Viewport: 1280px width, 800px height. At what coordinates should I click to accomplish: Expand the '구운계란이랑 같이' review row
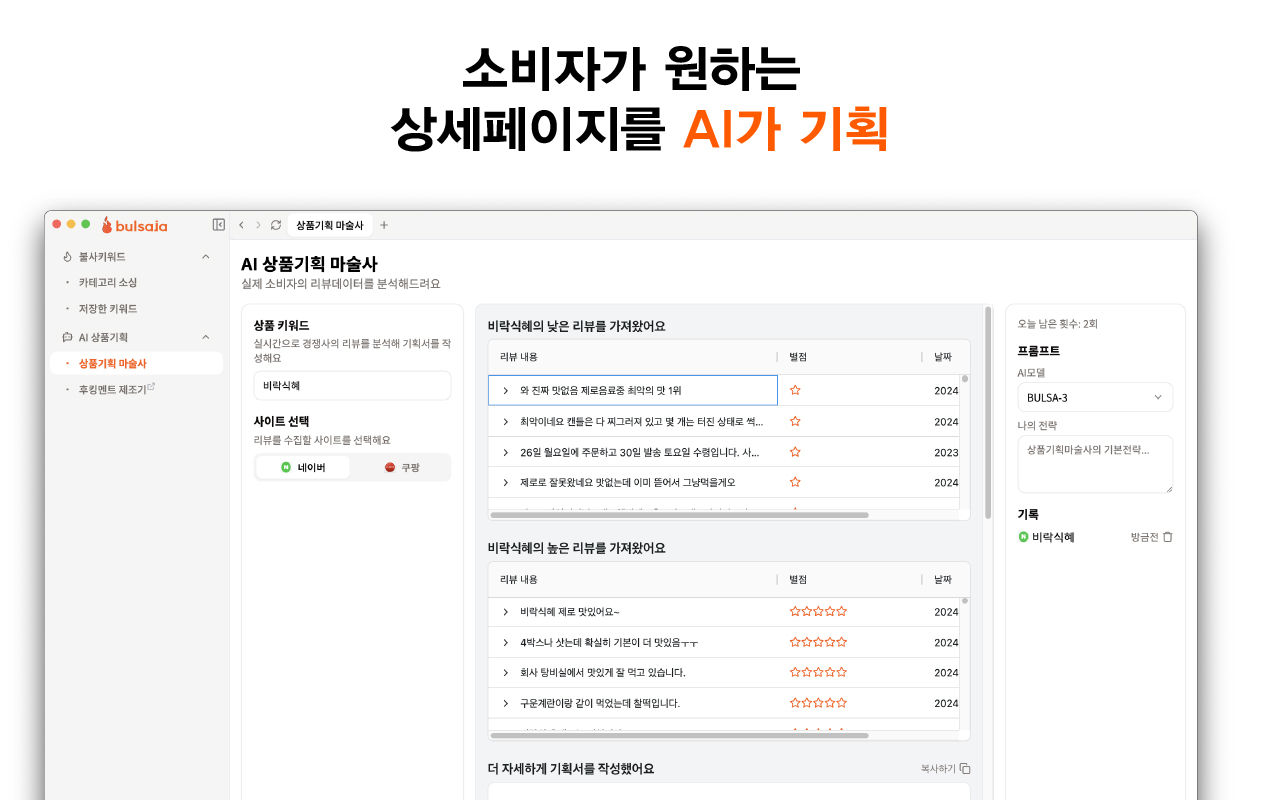[506, 703]
